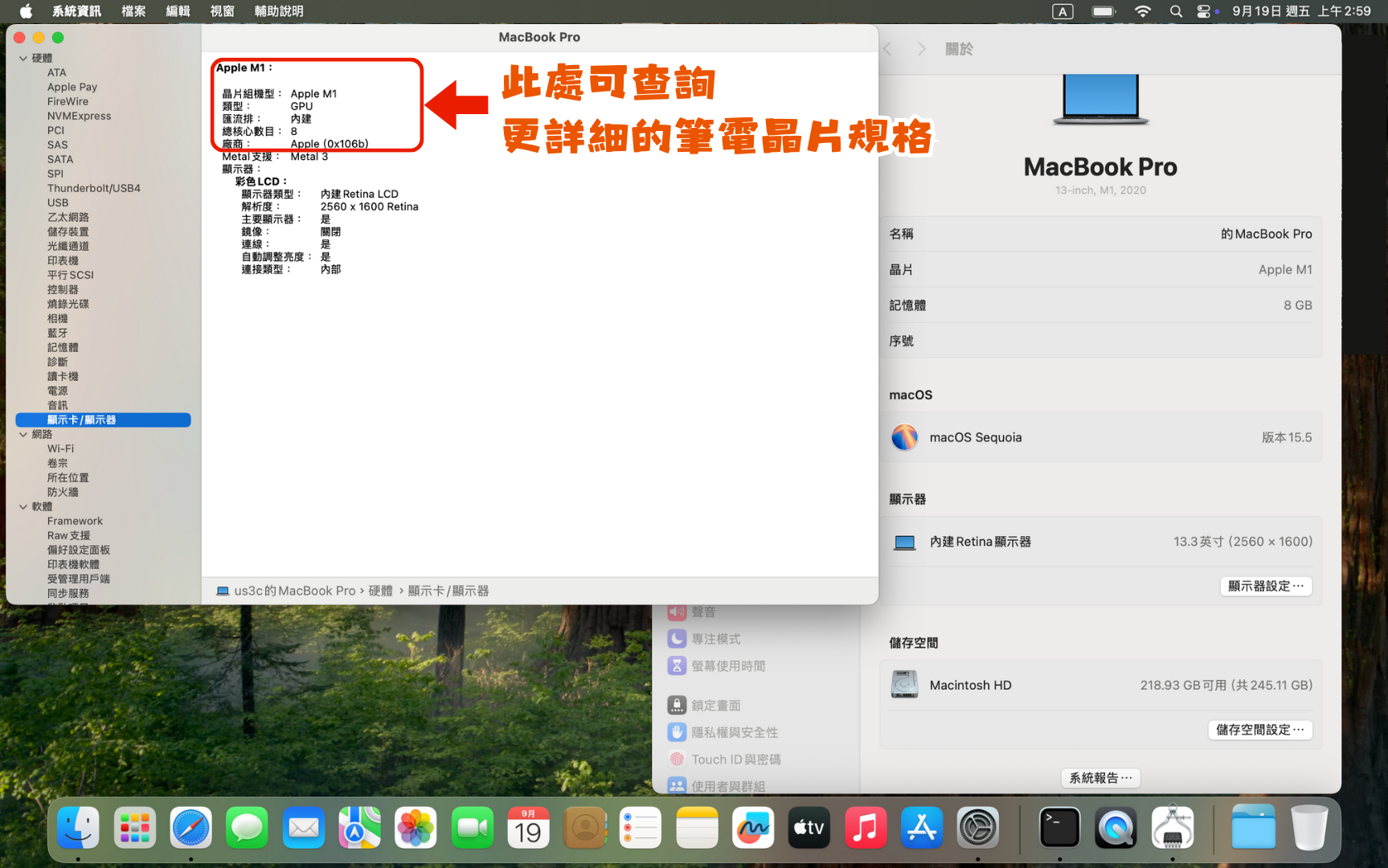Open the Photos app in Dock
The height and width of the screenshot is (868, 1388).
pyautogui.click(x=416, y=828)
